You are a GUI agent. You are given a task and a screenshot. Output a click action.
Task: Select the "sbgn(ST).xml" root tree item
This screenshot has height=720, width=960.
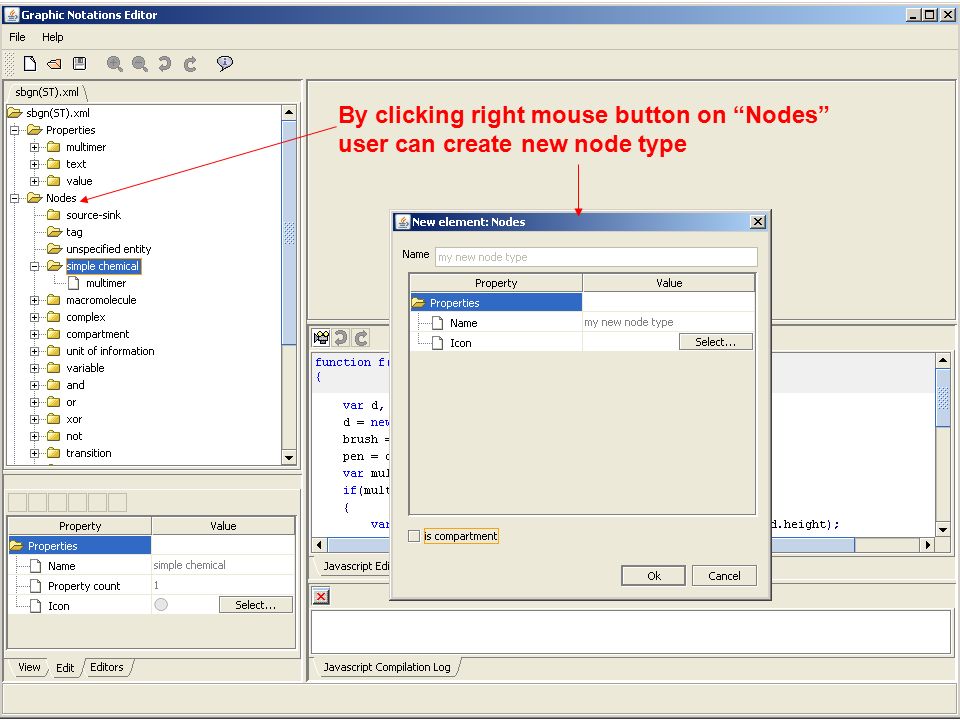point(58,113)
